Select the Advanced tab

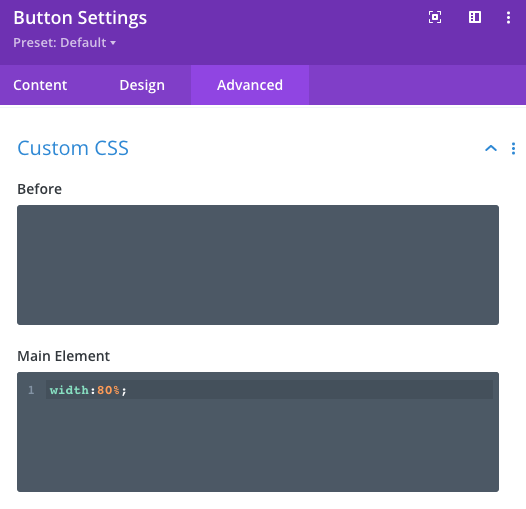250,85
